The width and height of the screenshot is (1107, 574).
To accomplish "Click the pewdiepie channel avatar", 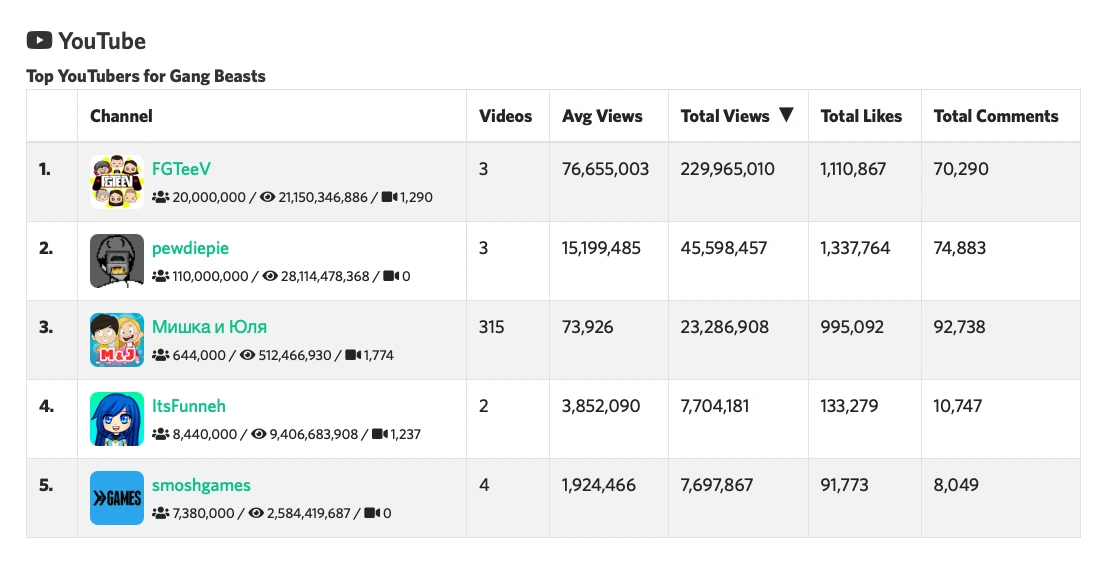I will click(x=117, y=261).
